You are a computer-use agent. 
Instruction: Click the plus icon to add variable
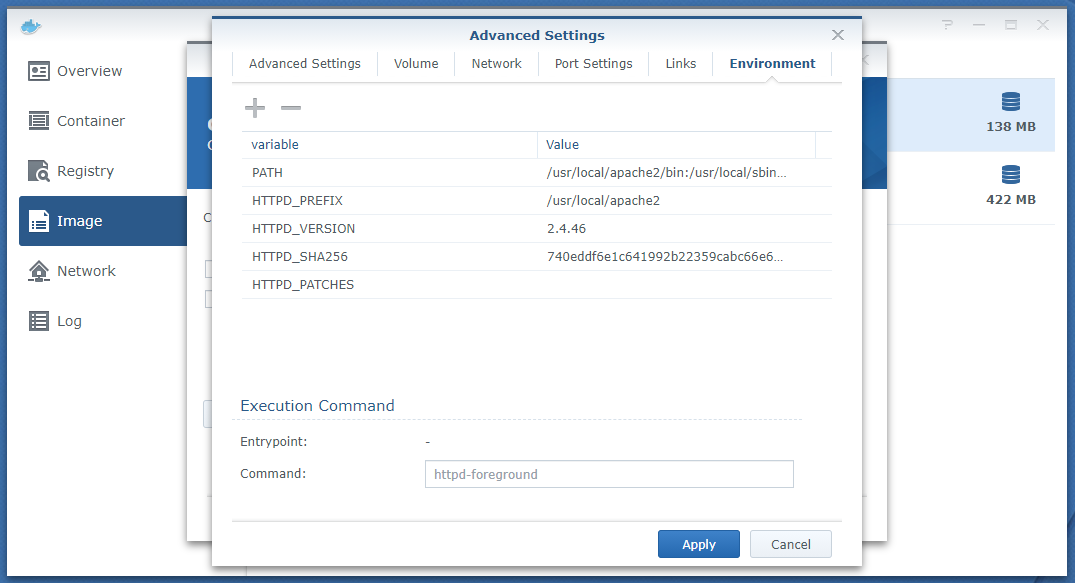255,108
